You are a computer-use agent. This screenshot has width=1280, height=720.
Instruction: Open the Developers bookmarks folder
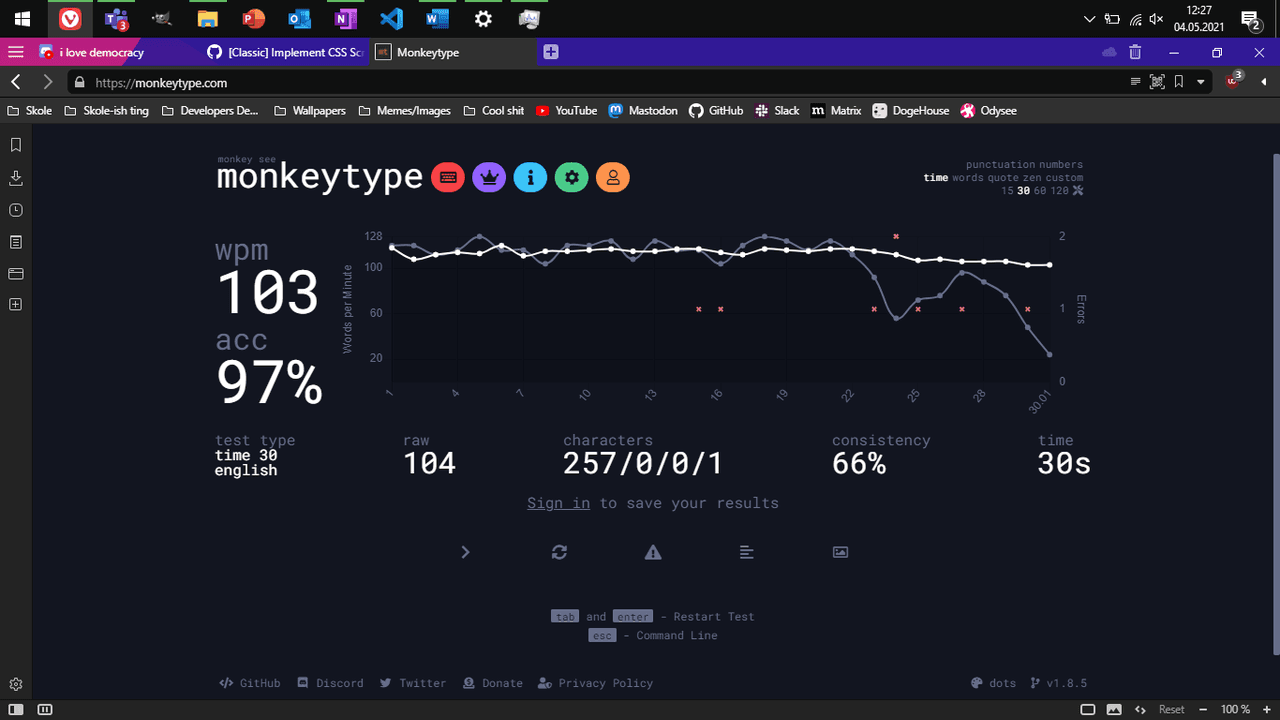[210, 111]
